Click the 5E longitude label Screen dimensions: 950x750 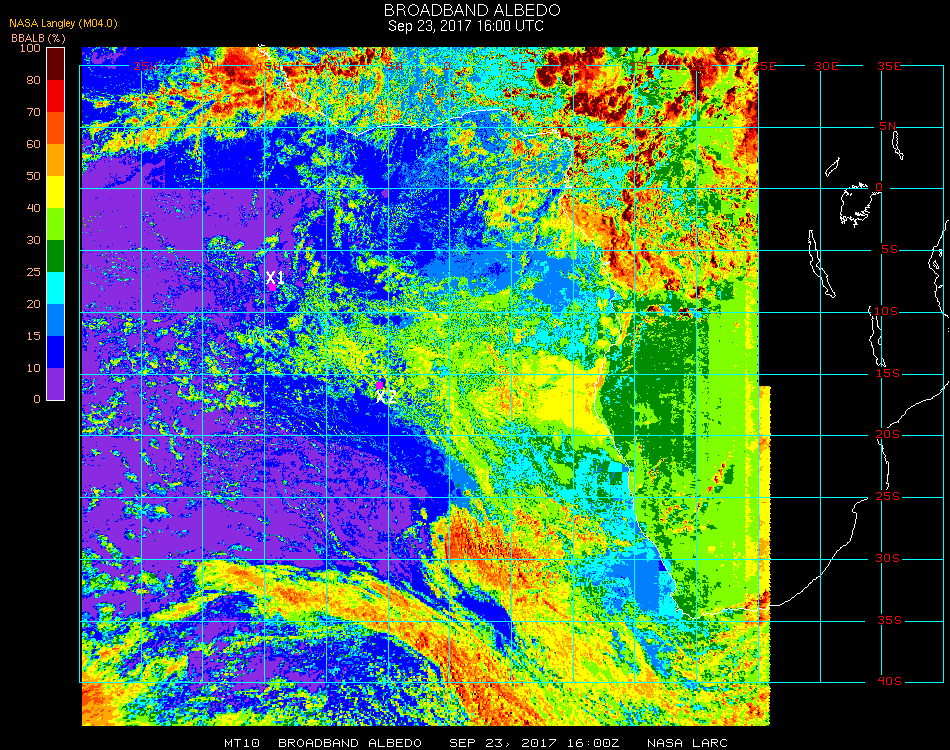pyautogui.click(x=519, y=66)
